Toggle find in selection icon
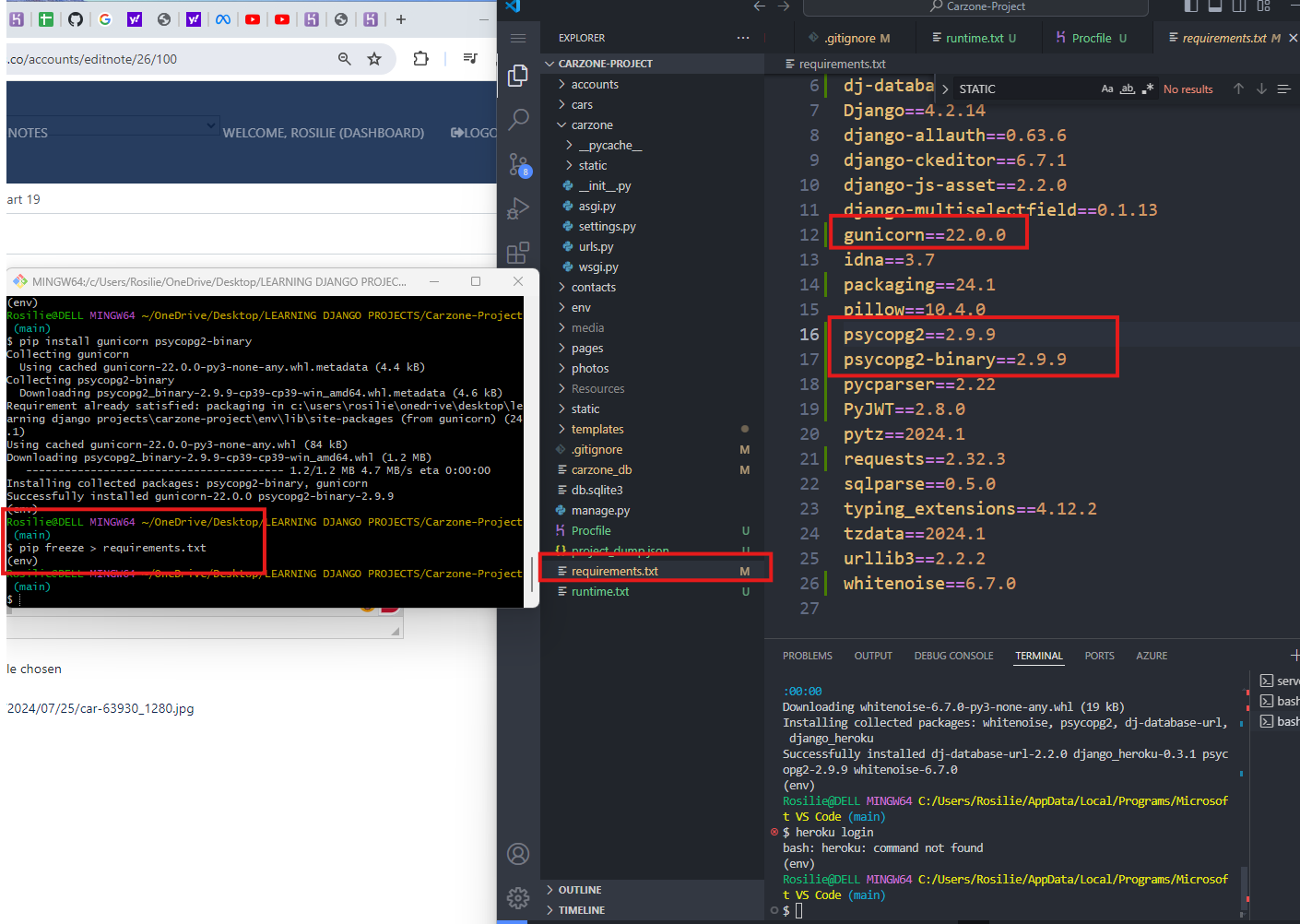This screenshot has width=1300, height=924. [x=1283, y=89]
